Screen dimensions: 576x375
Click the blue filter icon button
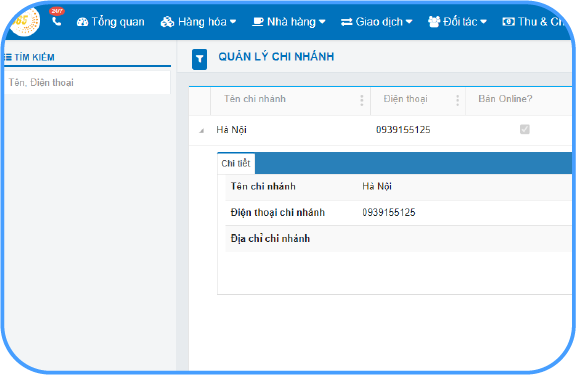point(199,59)
